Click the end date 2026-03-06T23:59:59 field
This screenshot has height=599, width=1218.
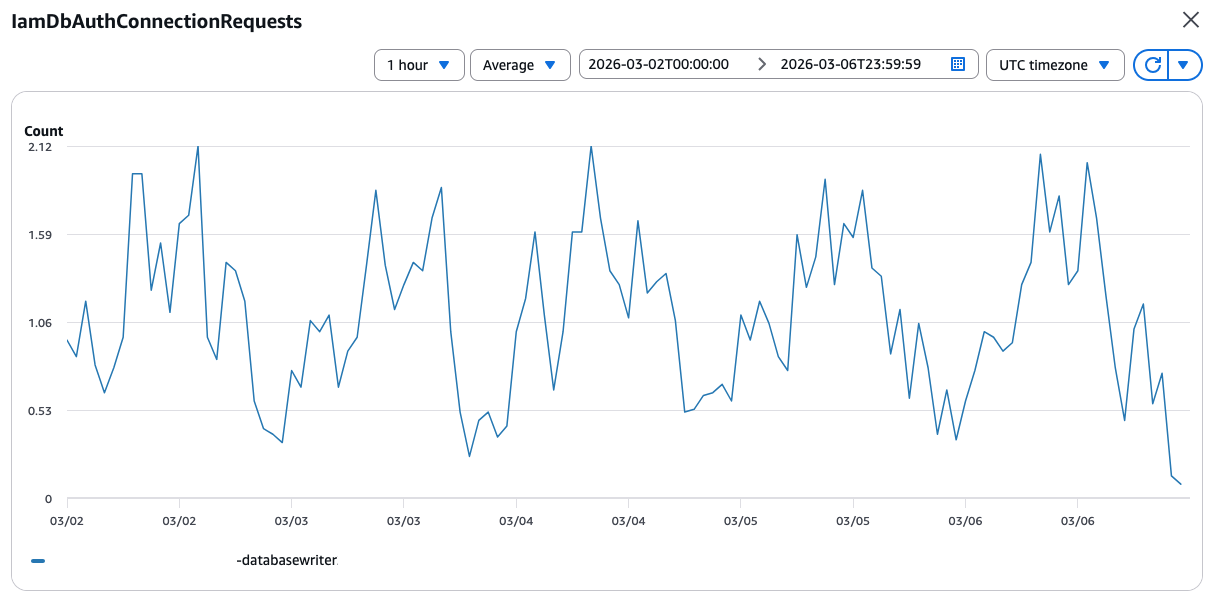point(849,65)
